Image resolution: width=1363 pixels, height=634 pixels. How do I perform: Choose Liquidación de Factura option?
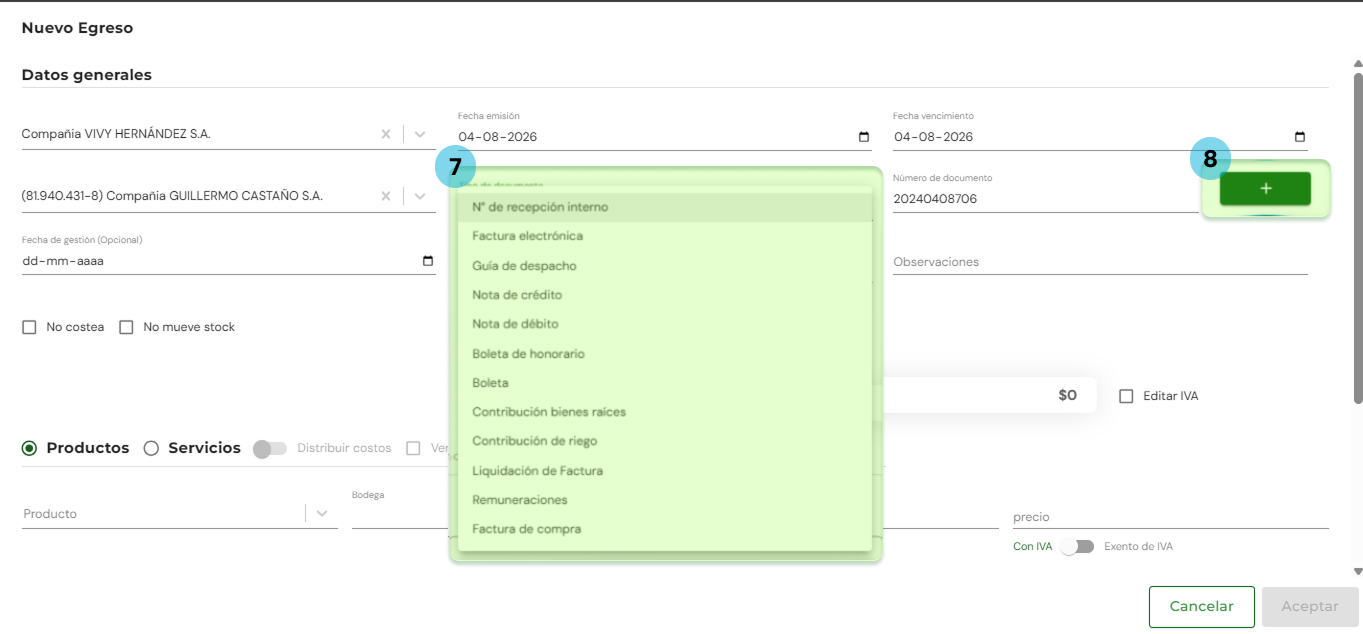click(x=665, y=471)
